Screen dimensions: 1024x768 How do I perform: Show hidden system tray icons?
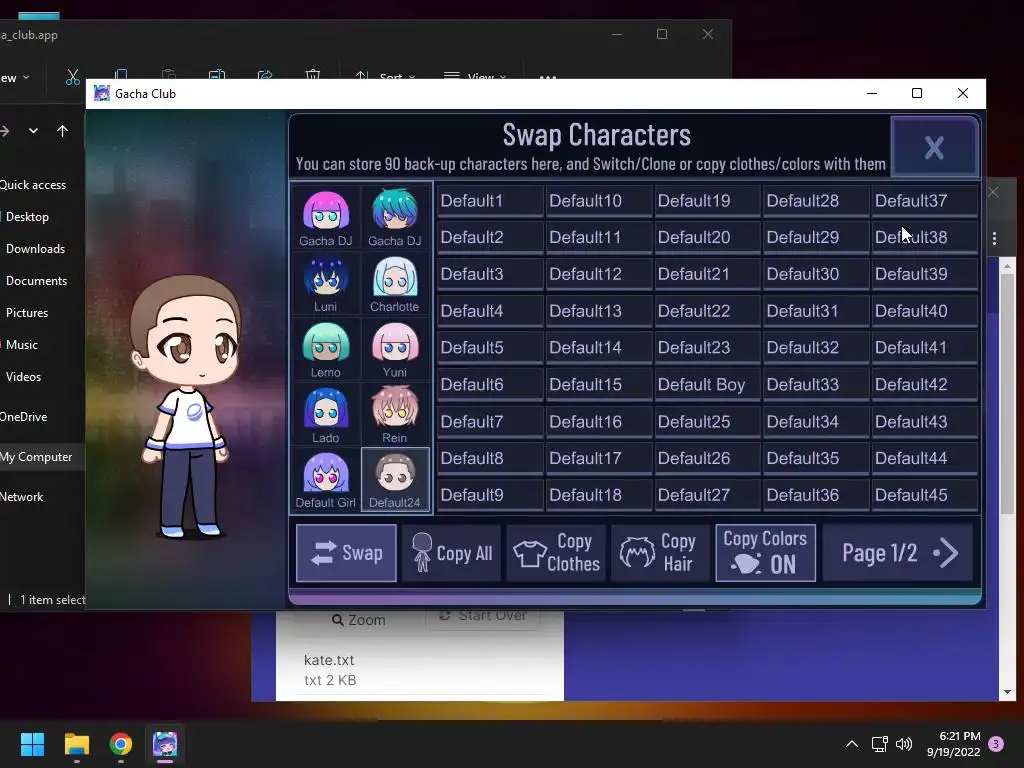852,744
